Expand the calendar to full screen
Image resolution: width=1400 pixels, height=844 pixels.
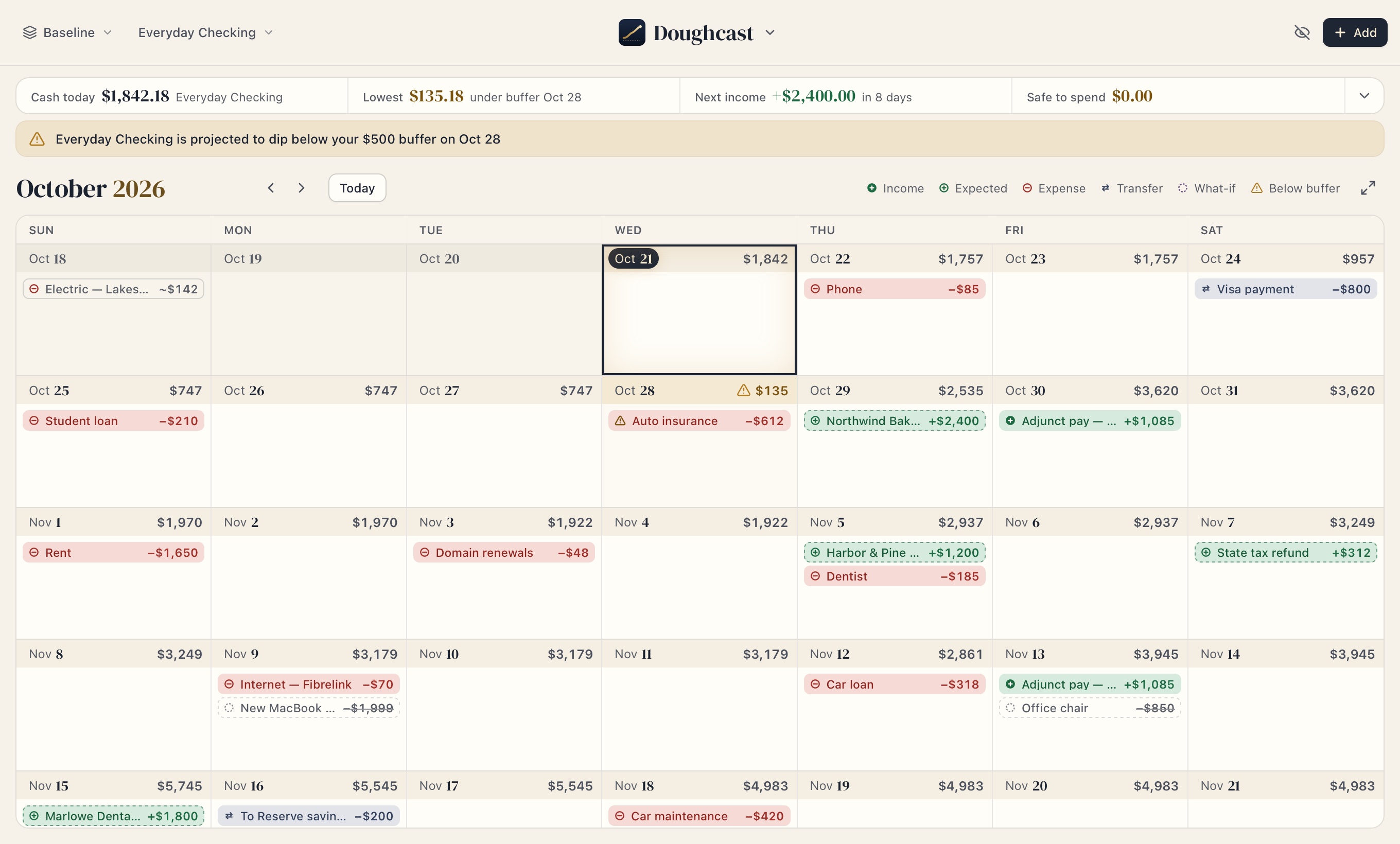point(1368,188)
